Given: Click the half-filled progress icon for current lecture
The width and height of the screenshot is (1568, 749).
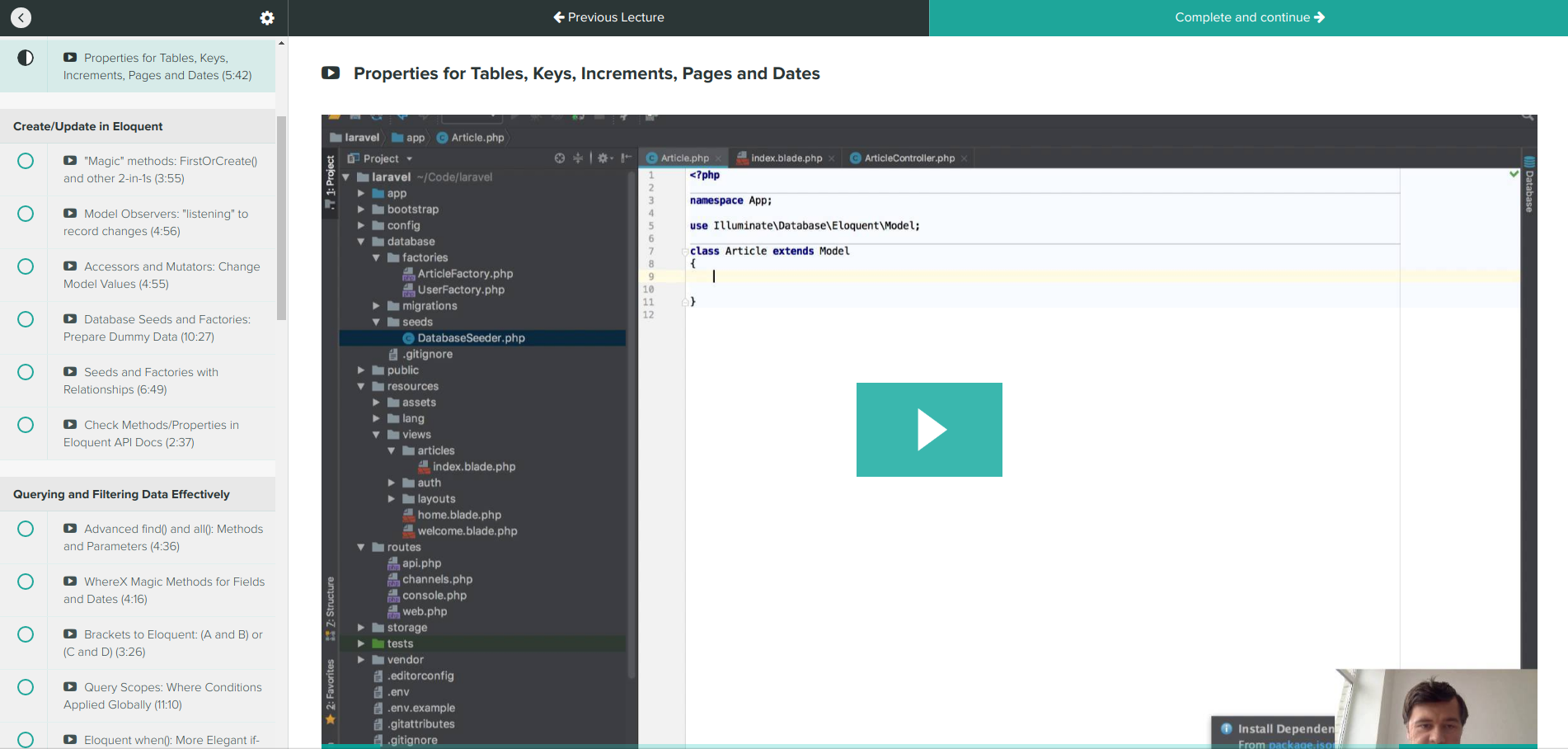Looking at the screenshot, I should (x=26, y=58).
